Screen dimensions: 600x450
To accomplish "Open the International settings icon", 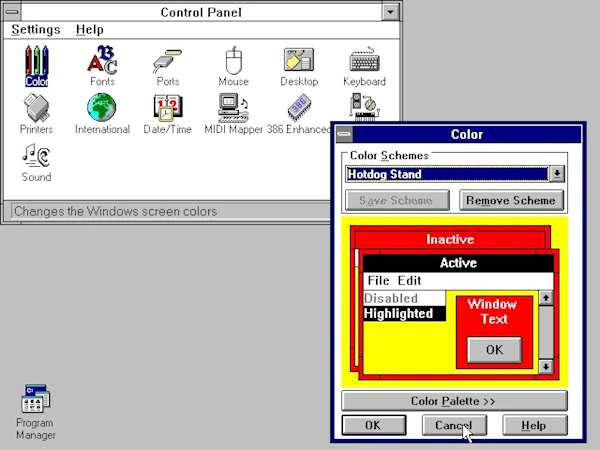I will [101, 110].
